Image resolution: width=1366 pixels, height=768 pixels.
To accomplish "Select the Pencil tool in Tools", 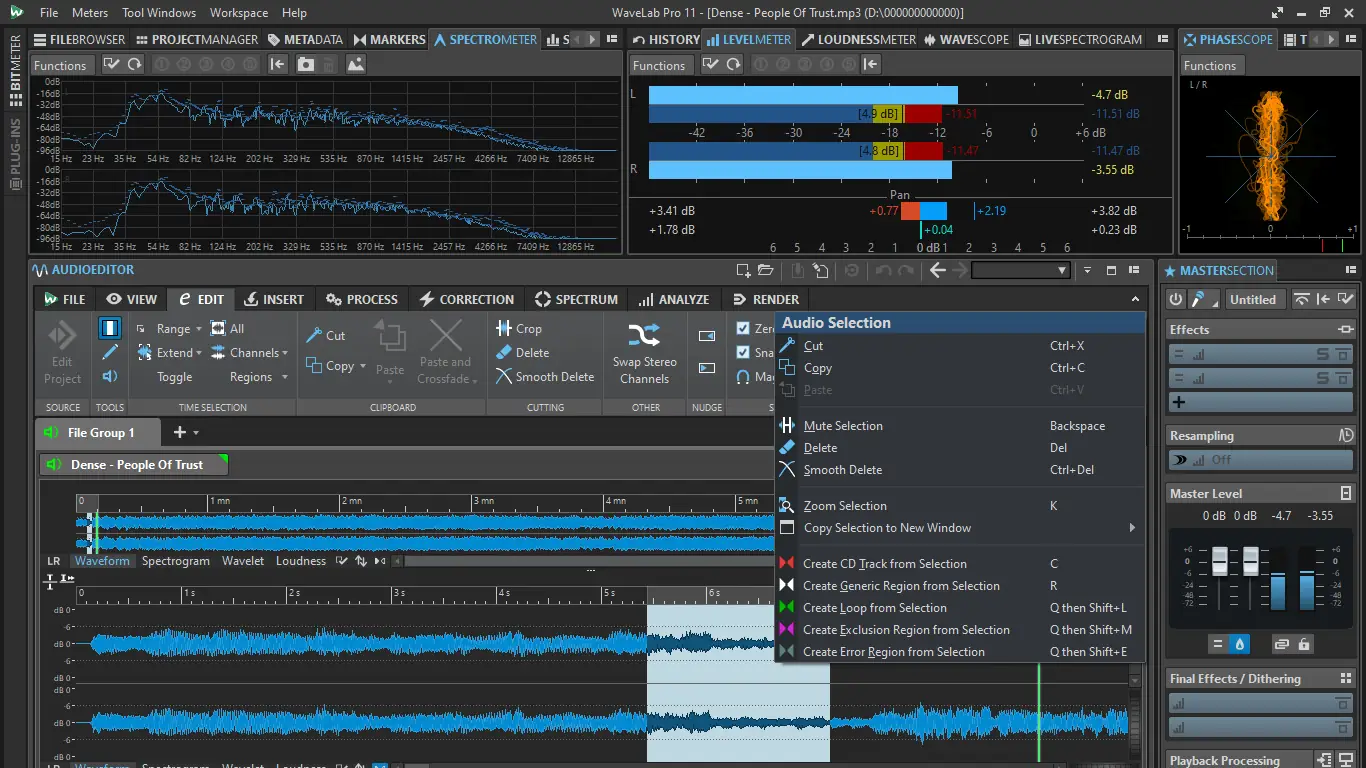I will (110, 352).
